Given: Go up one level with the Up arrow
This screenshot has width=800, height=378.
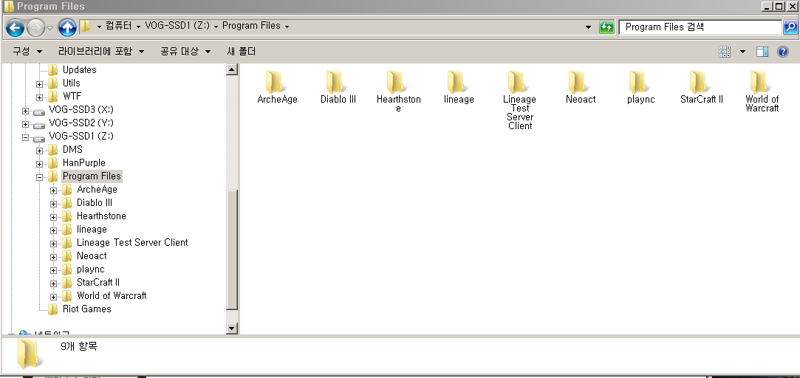Looking at the screenshot, I should tap(67, 28).
